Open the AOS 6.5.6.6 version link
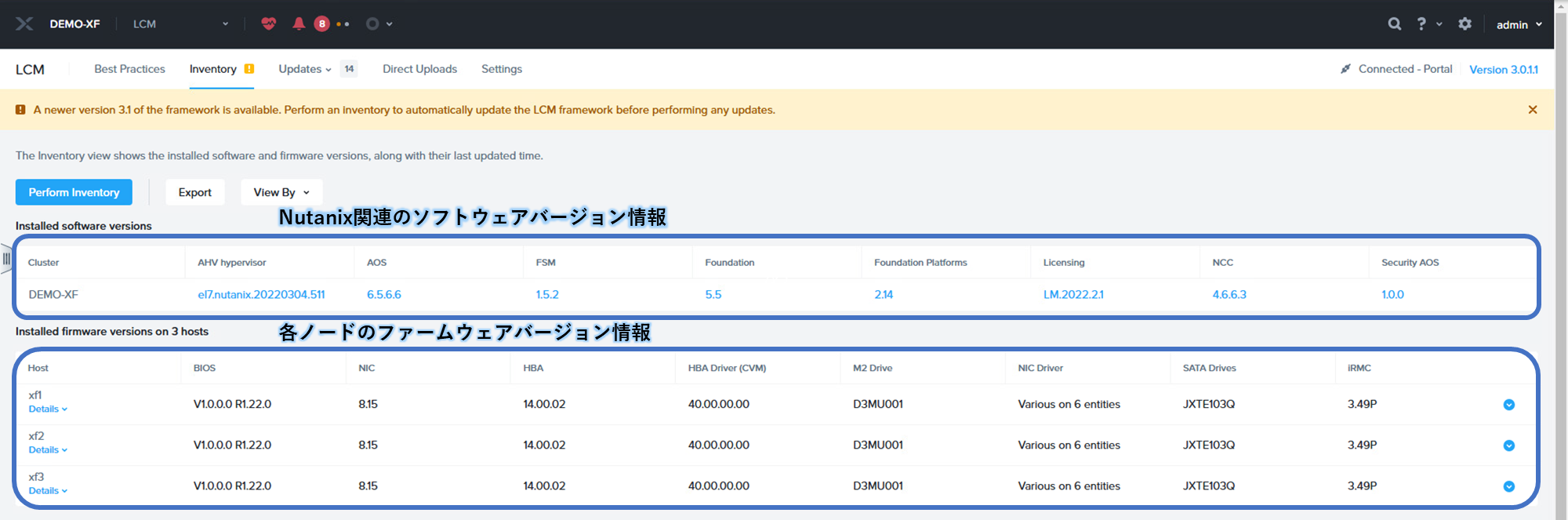 384,294
